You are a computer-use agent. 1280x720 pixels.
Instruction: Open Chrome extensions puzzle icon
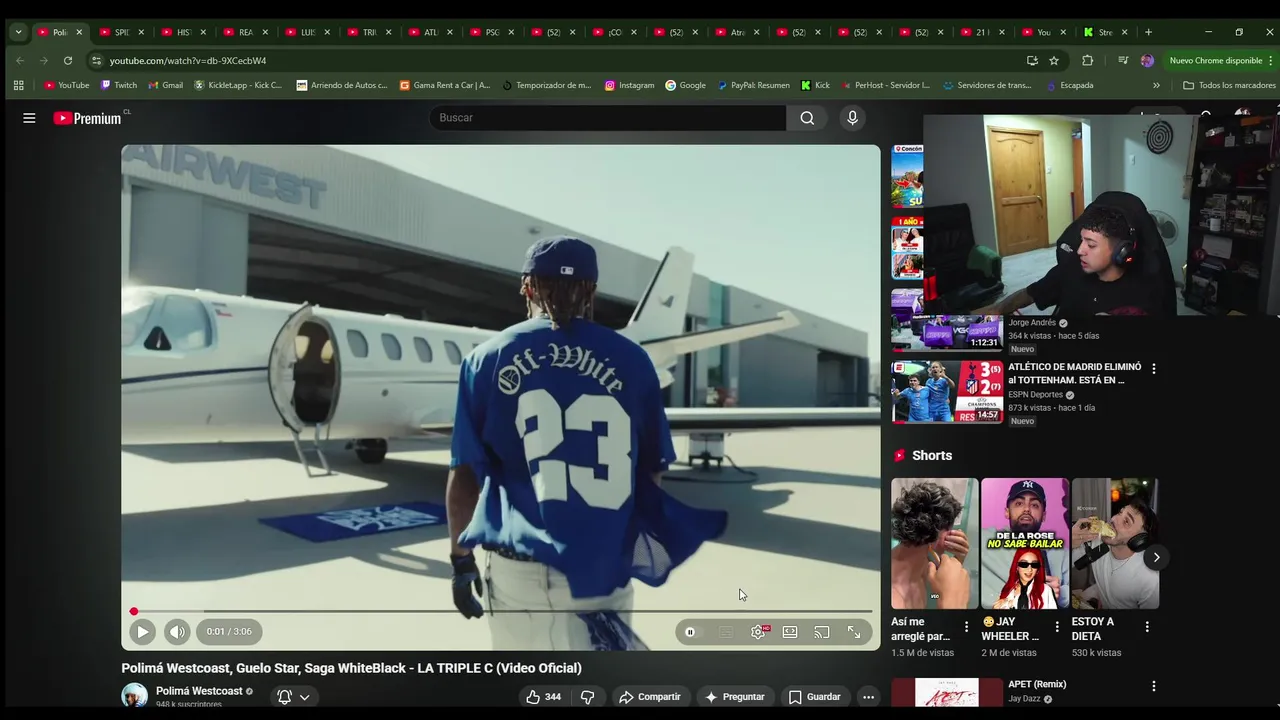1088,61
